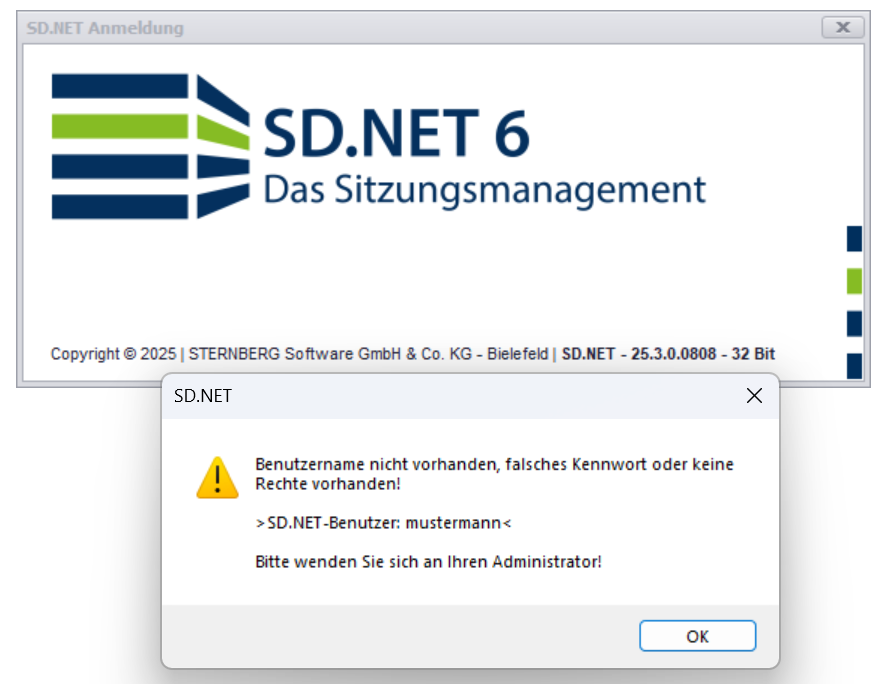Image resolution: width=879 pixels, height=684 pixels.
Task: Click the green square on the right edge
Action: (854, 281)
